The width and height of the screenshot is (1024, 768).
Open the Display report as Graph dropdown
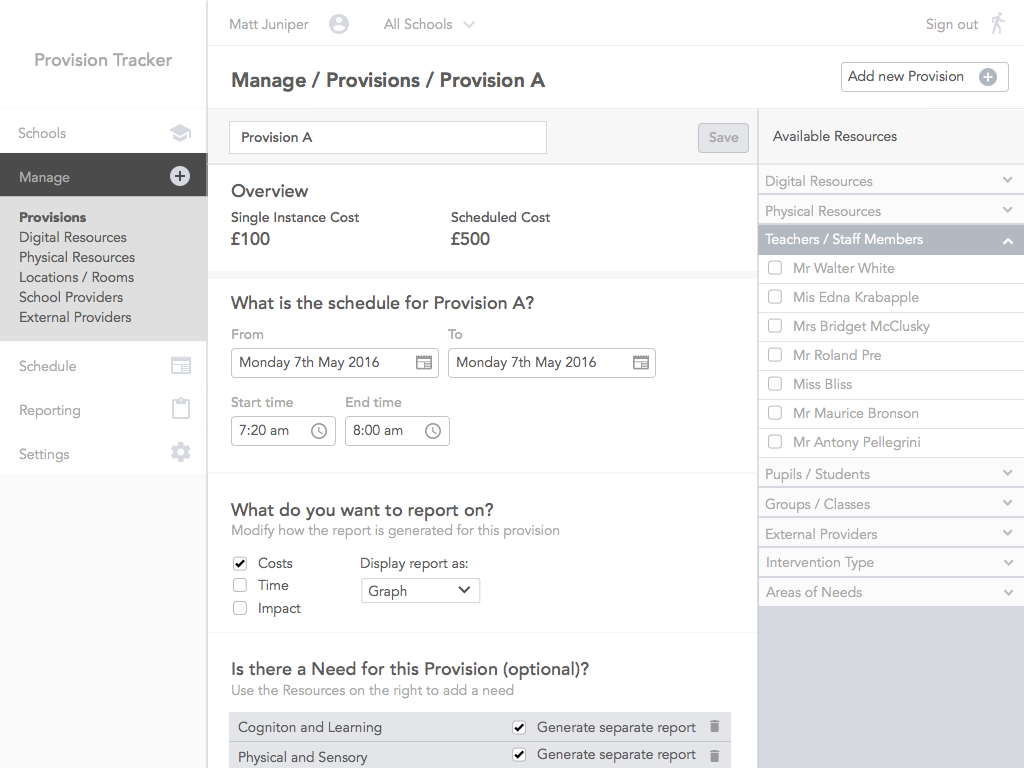pos(420,591)
